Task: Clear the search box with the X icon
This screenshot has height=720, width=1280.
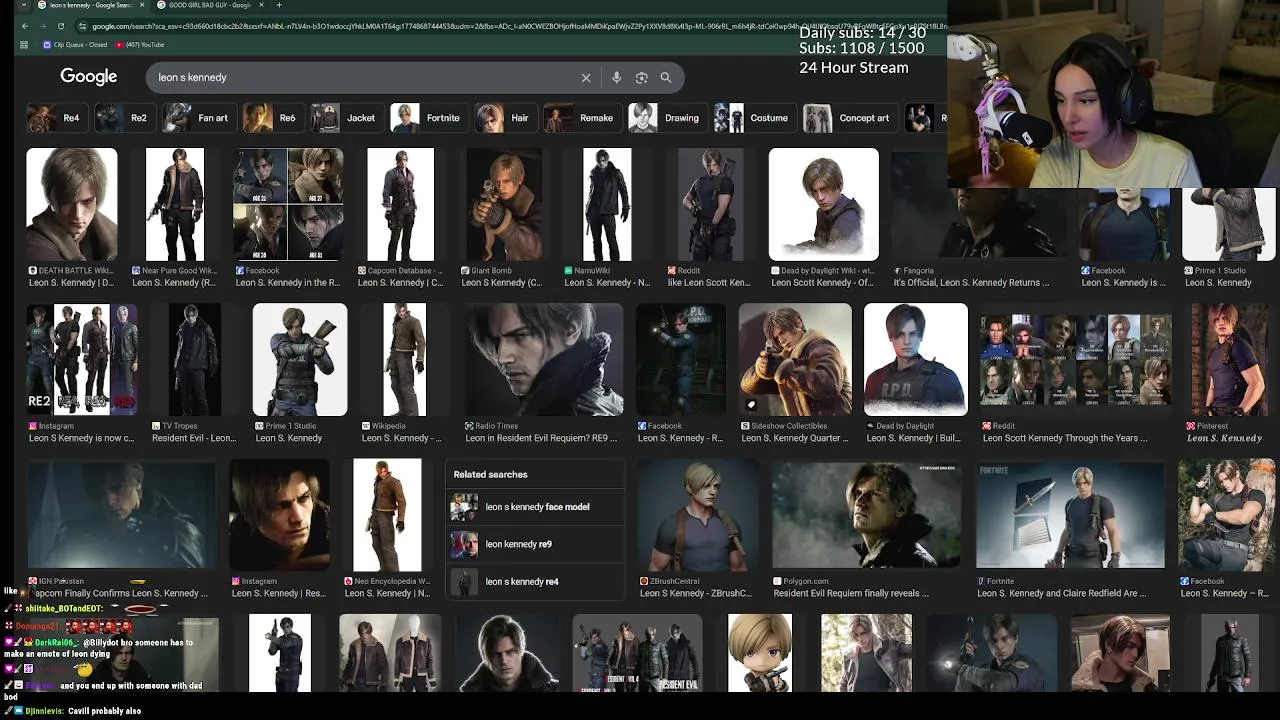Action: [x=586, y=78]
